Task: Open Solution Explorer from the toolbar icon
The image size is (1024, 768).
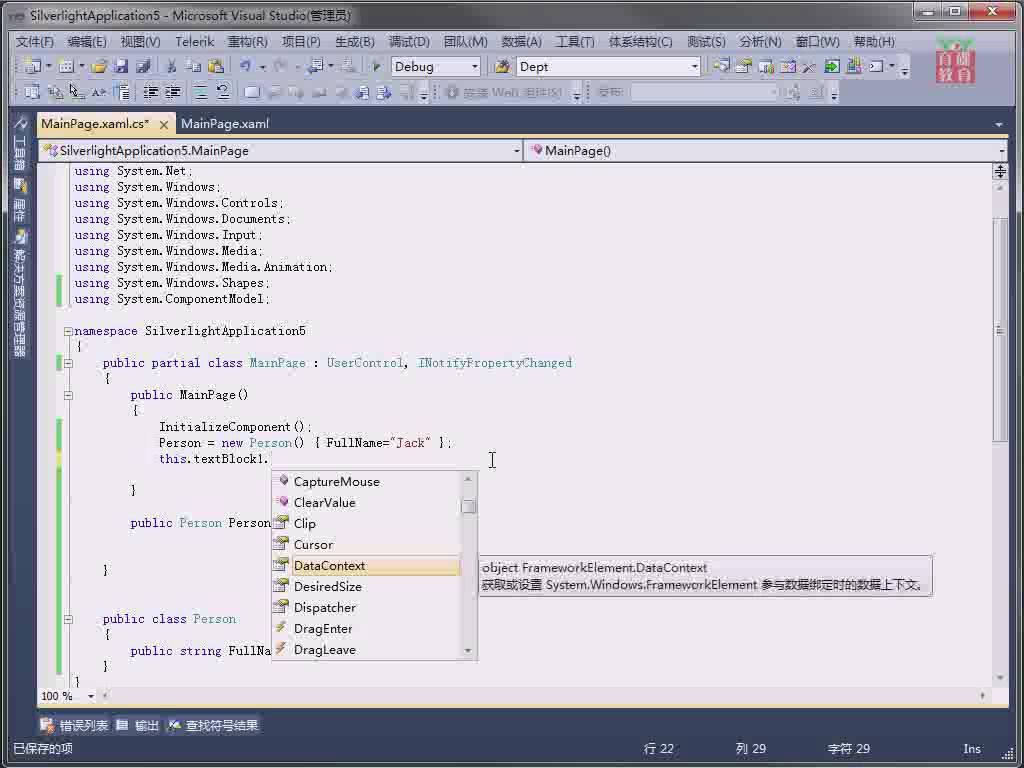Action: 721,66
